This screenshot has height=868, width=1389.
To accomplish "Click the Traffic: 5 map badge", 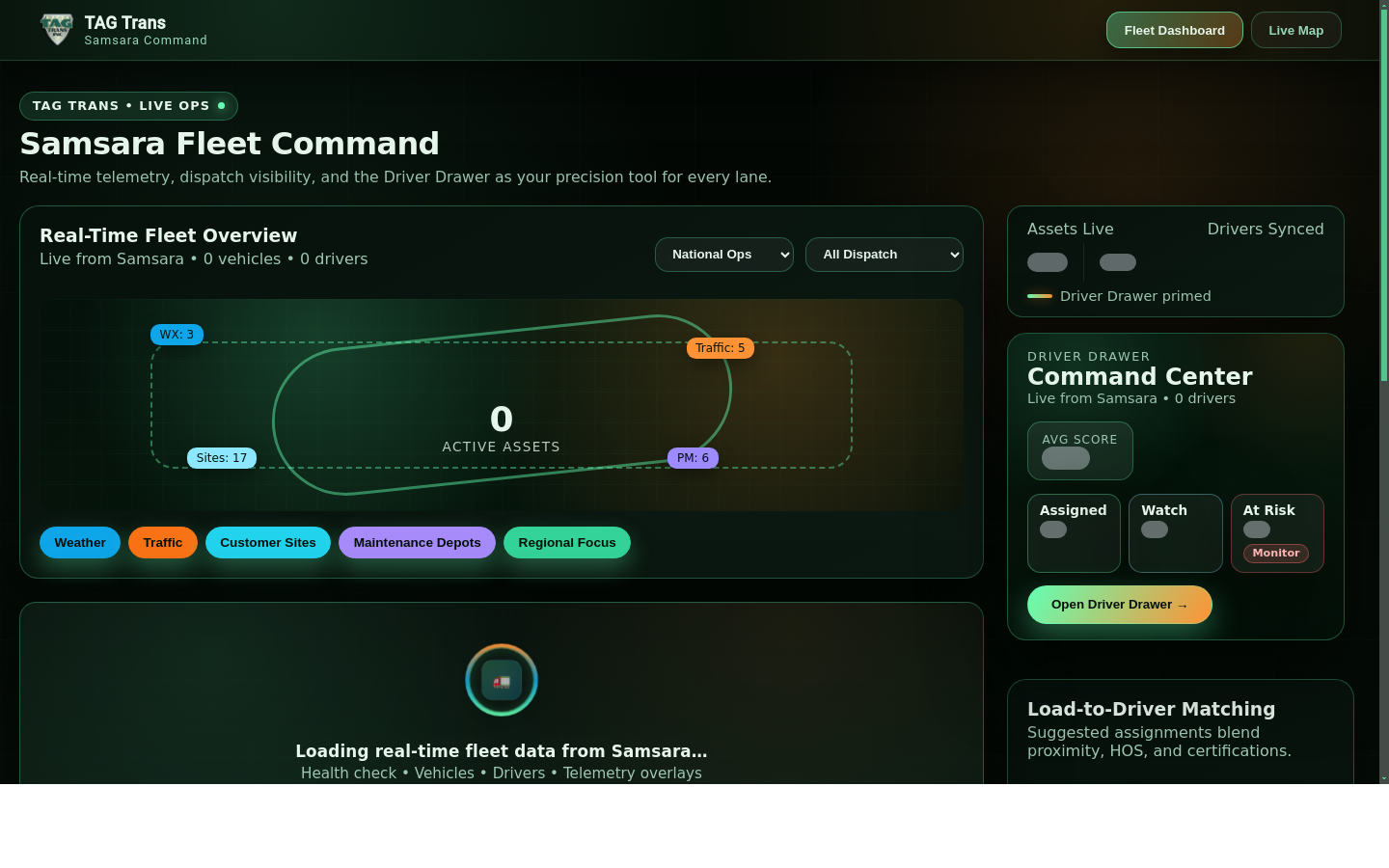I will point(721,348).
